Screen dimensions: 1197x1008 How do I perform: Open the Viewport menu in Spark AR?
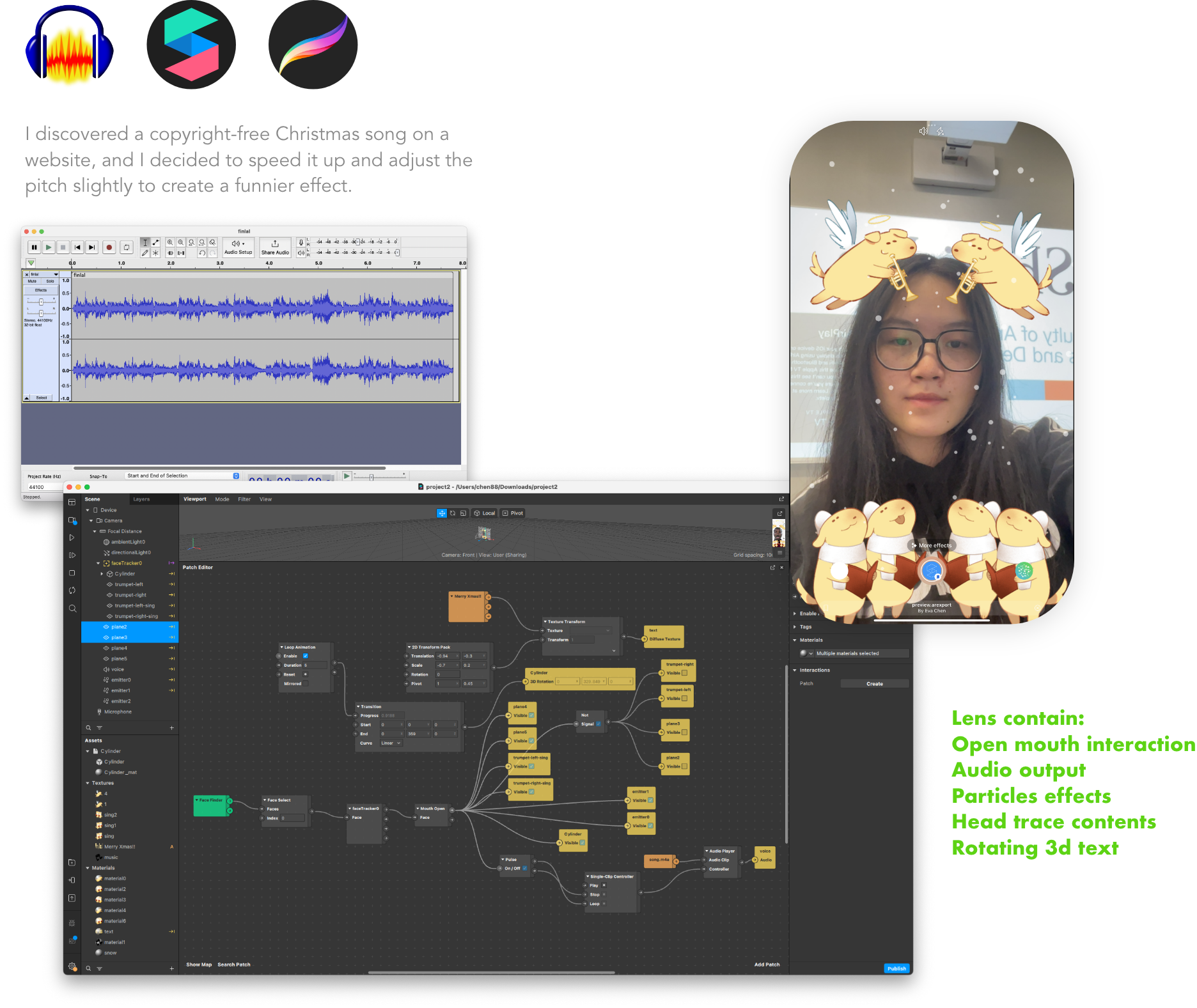click(x=195, y=499)
